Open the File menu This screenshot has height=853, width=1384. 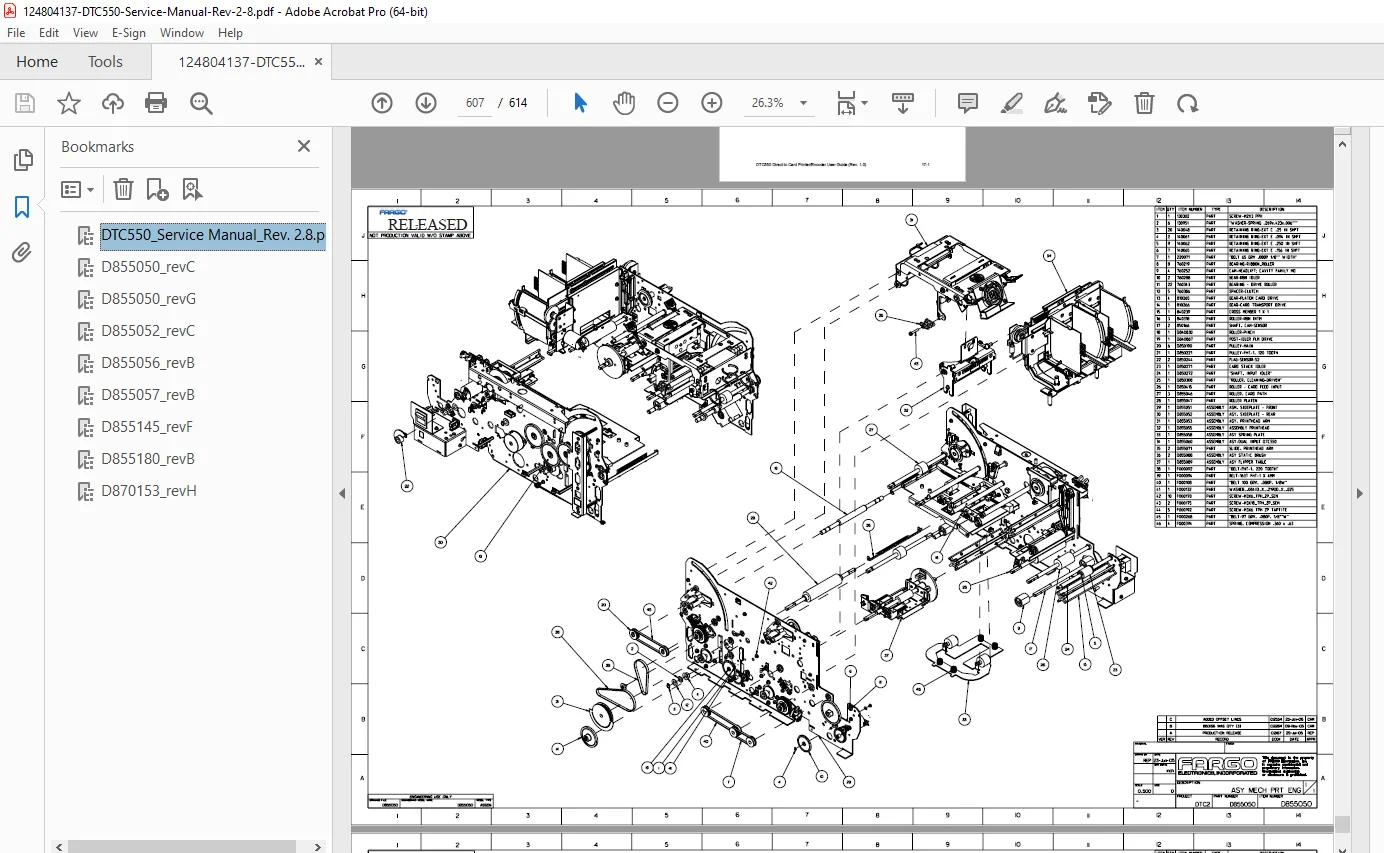pyautogui.click(x=16, y=33)
